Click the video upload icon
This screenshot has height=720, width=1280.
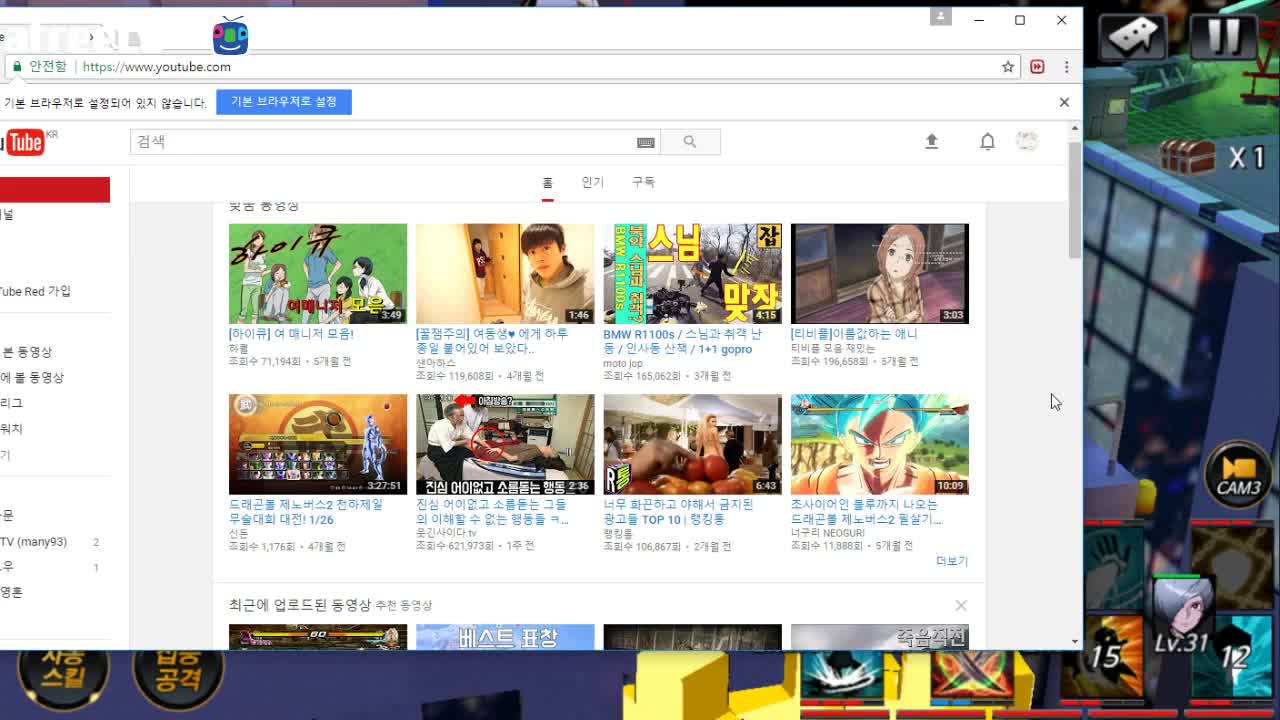(931, 141)
